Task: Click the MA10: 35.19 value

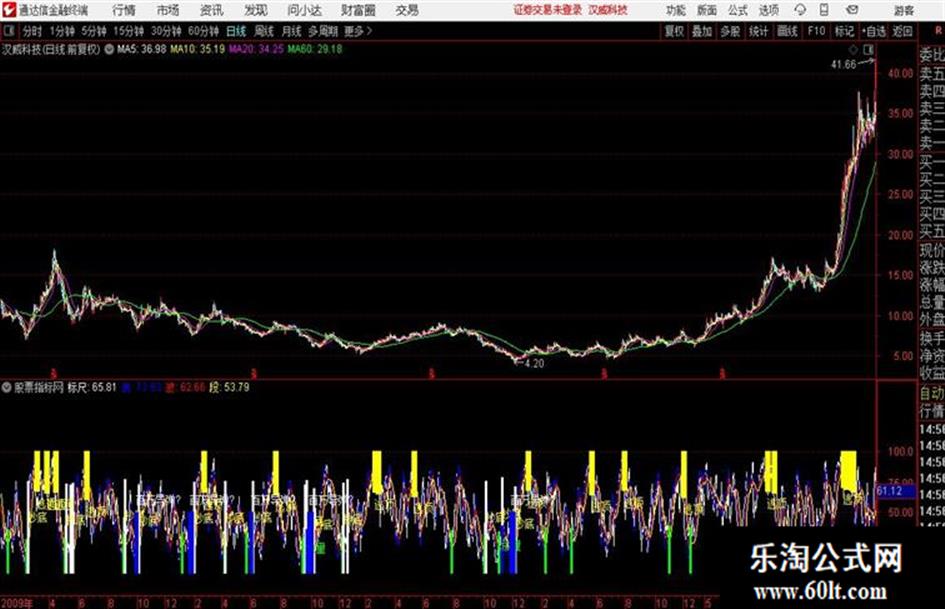Action: click(x=198, y=49)
